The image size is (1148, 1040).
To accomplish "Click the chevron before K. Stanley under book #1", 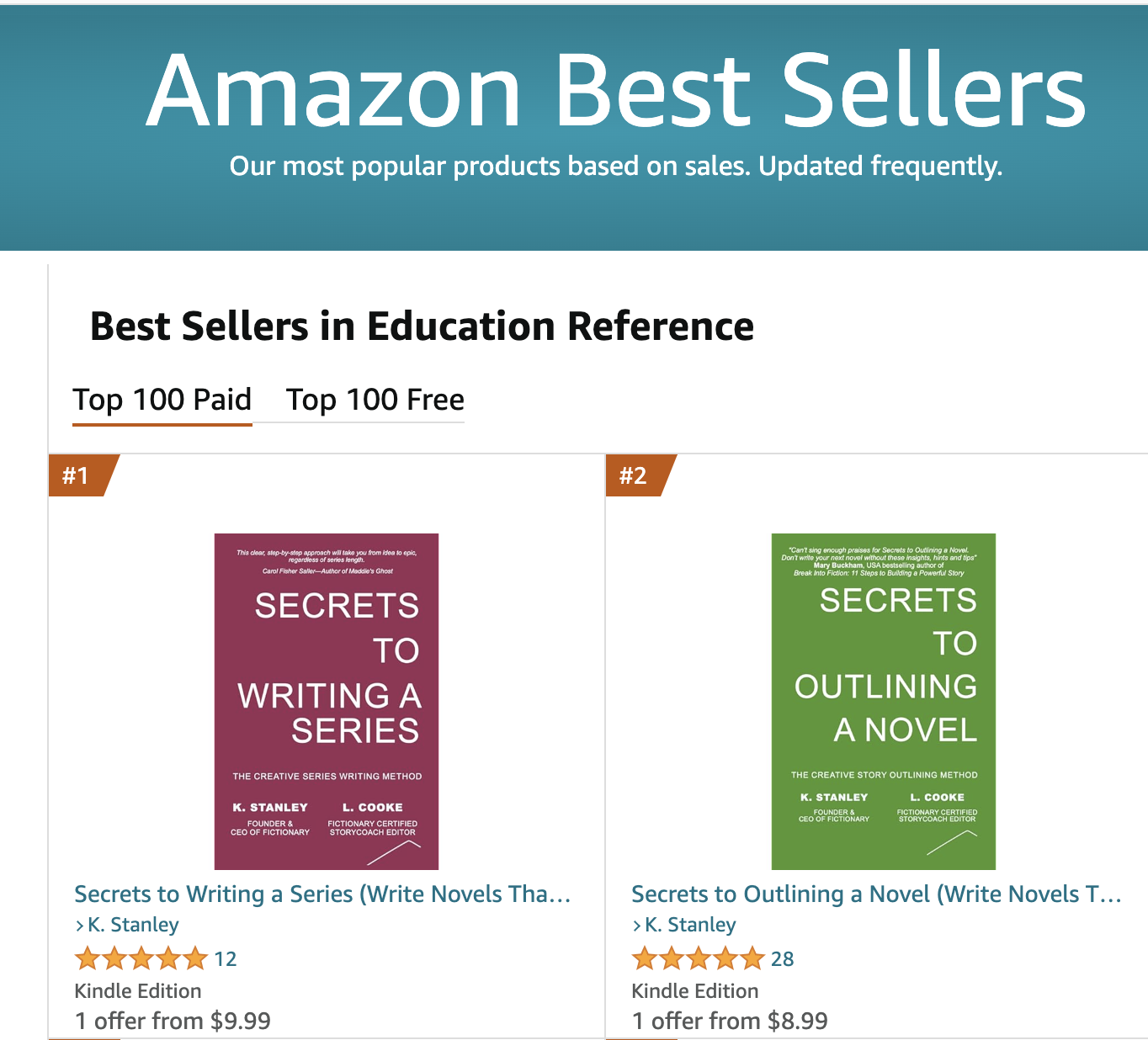I will click(x=79, y=926).
